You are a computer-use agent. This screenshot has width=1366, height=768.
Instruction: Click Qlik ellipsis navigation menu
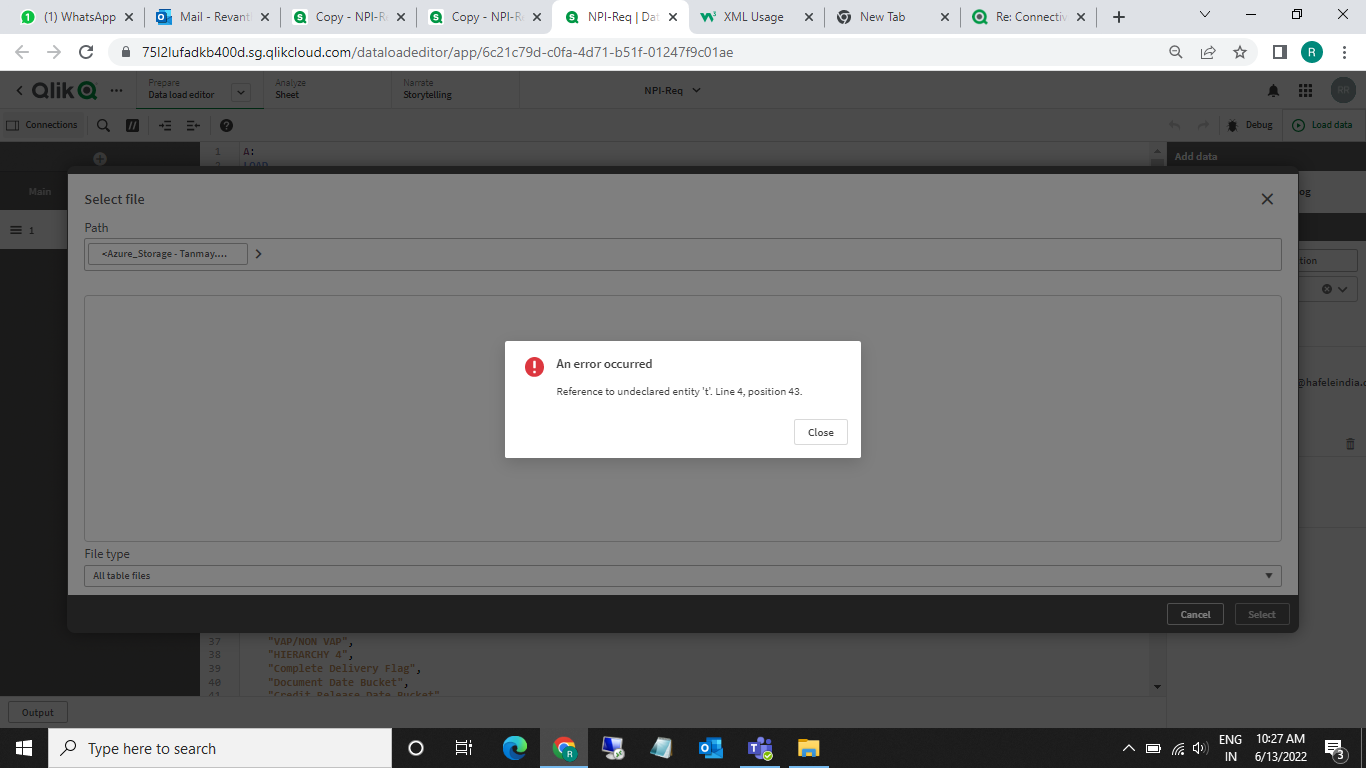(x=118, y=90)
